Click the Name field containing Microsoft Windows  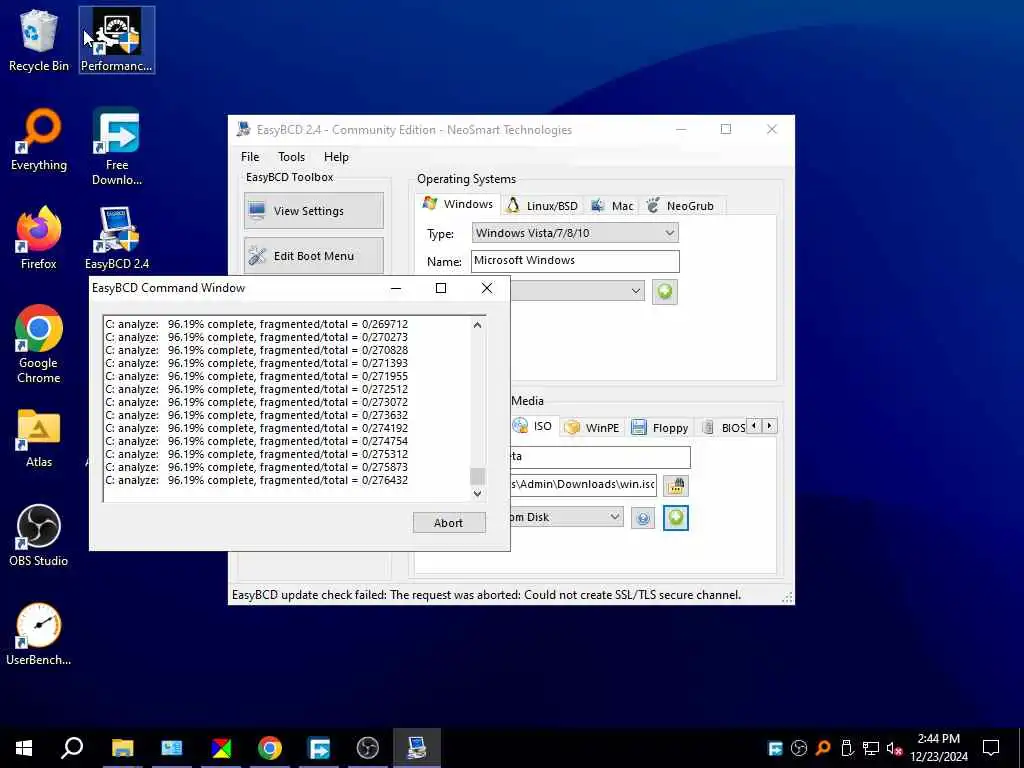point(575,261)
